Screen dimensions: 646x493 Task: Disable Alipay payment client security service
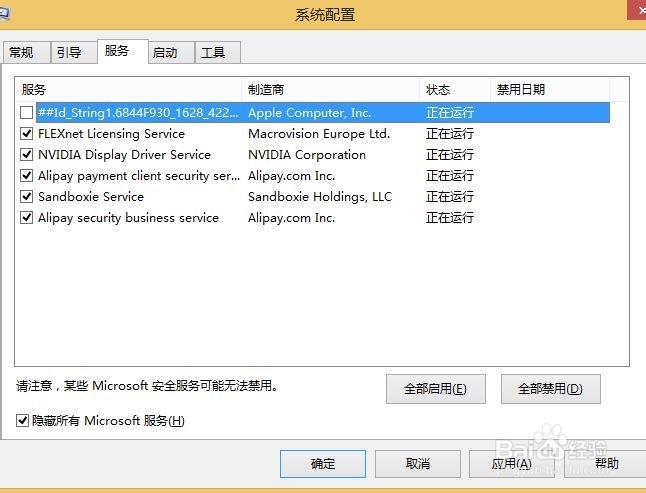26,176
